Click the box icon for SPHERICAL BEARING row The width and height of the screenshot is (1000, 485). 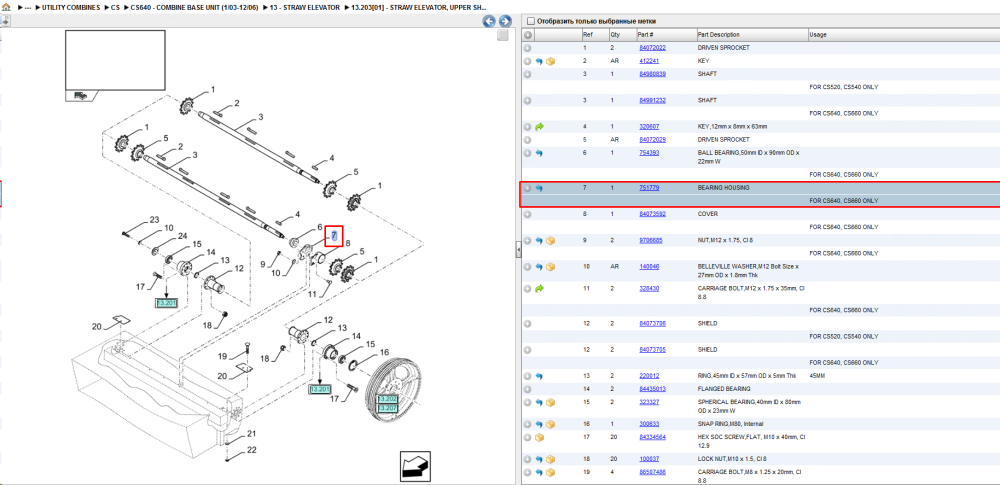550,403
